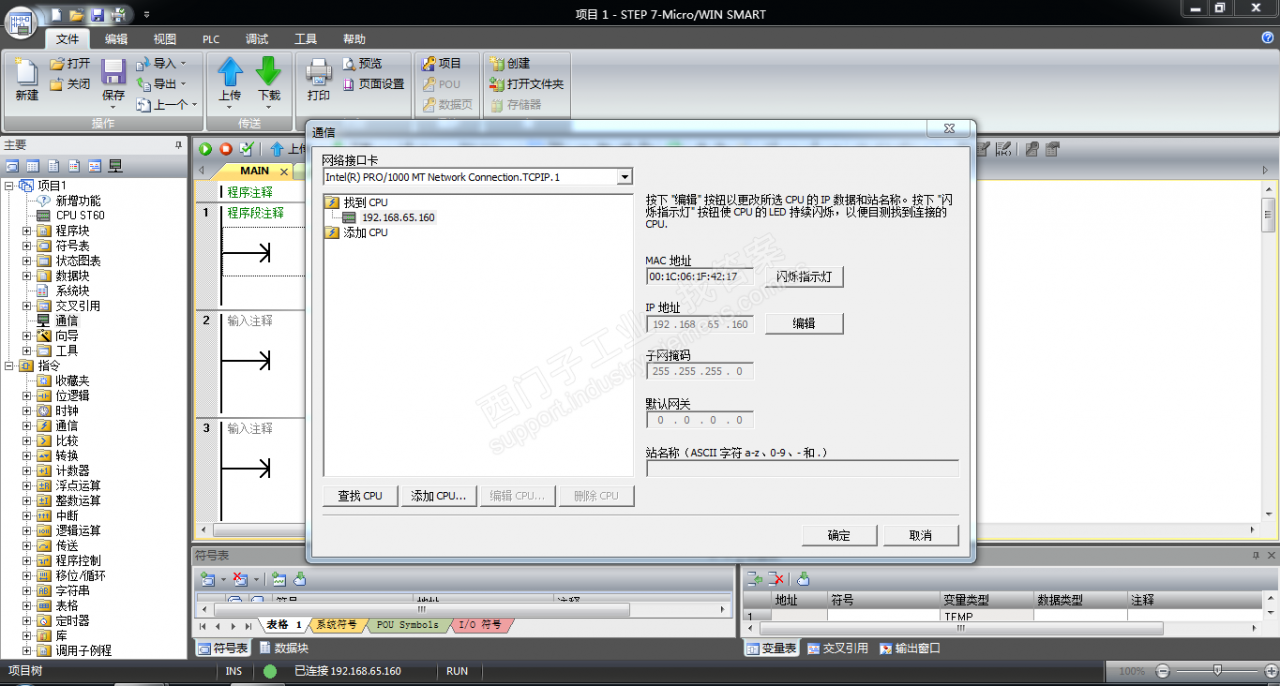Click the insert row icon in variable table toolbar

click(x=756, y=579)
